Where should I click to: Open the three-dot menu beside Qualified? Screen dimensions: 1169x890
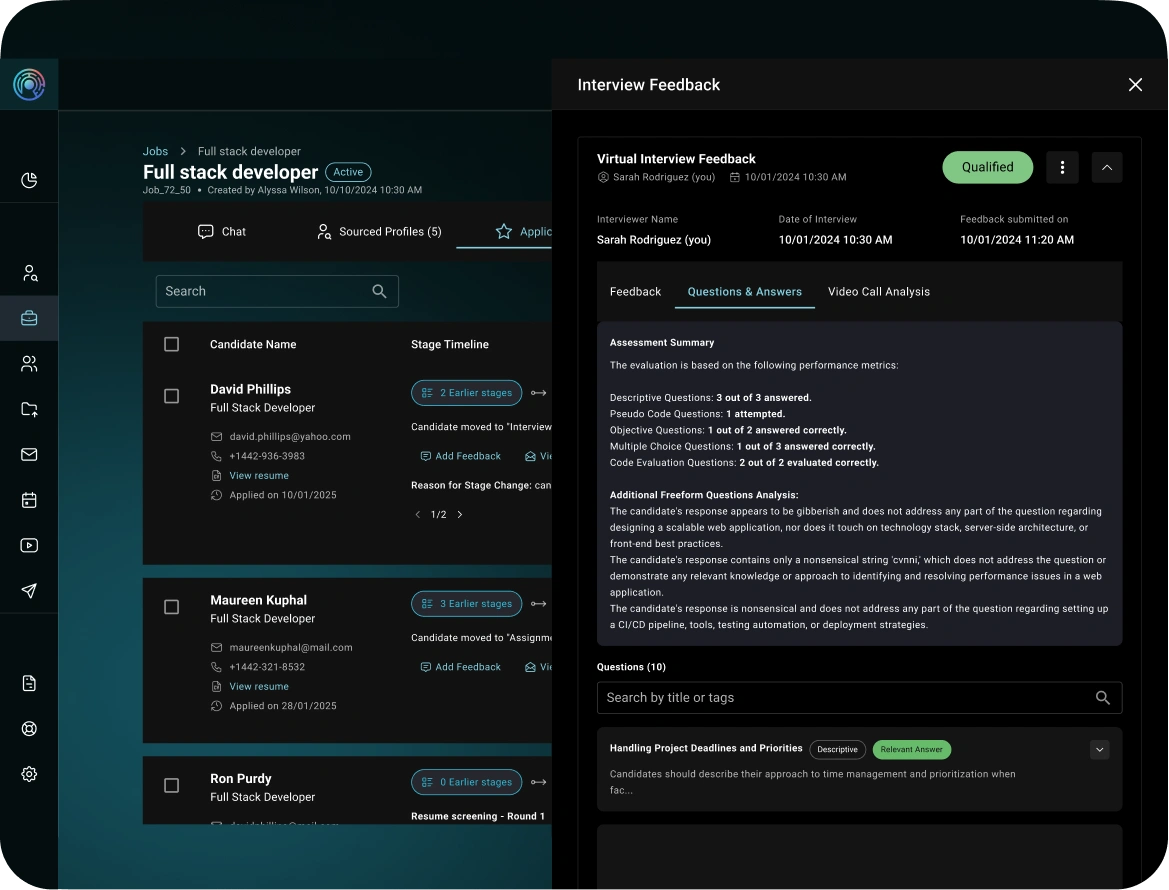pos(1062,167)
